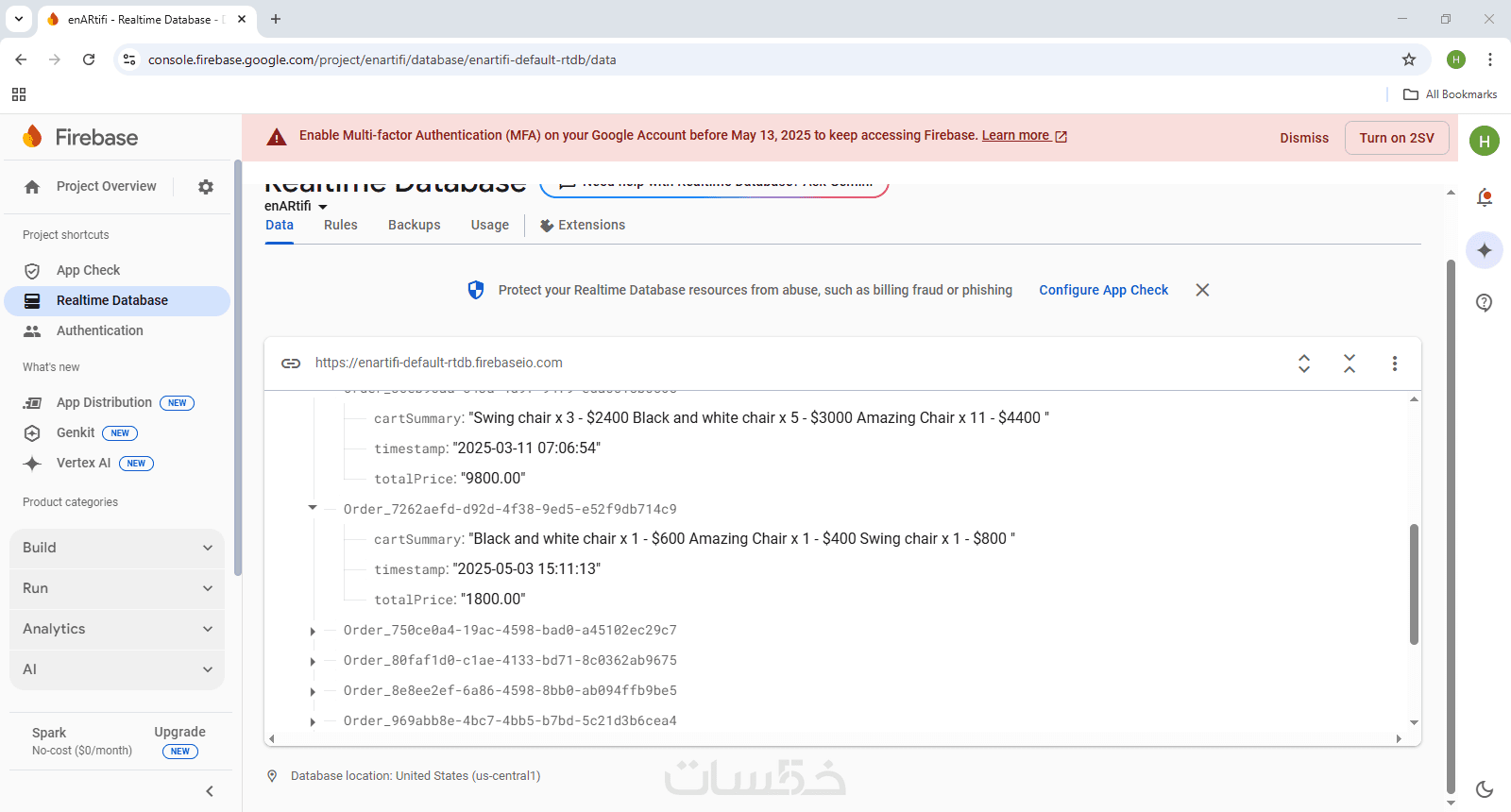Copy database URL link icon

coord(291,364)
